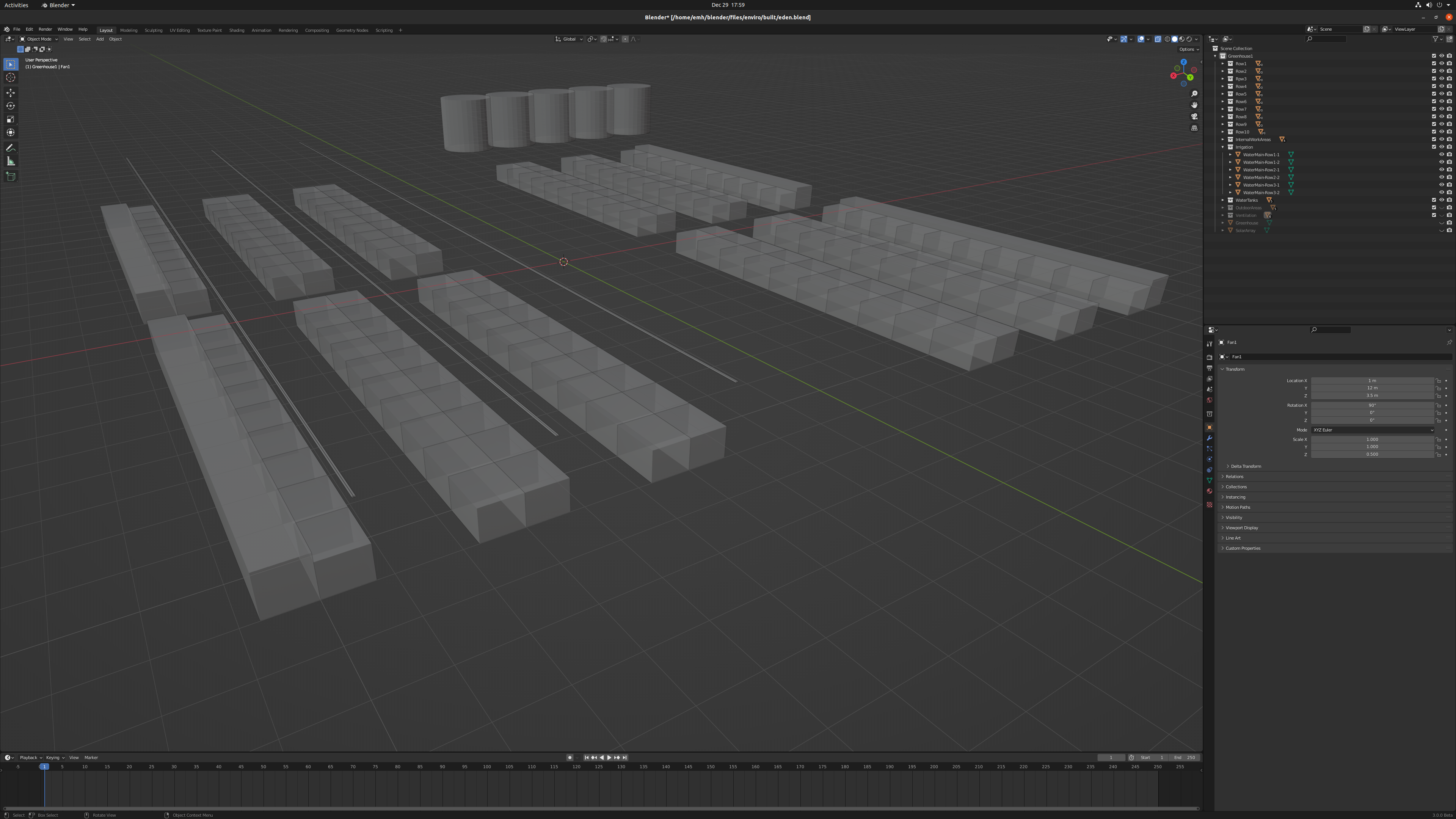Open the Tool properties tab icon
The height and width of the screenshot is (819, 1456).
point(1209,344)
